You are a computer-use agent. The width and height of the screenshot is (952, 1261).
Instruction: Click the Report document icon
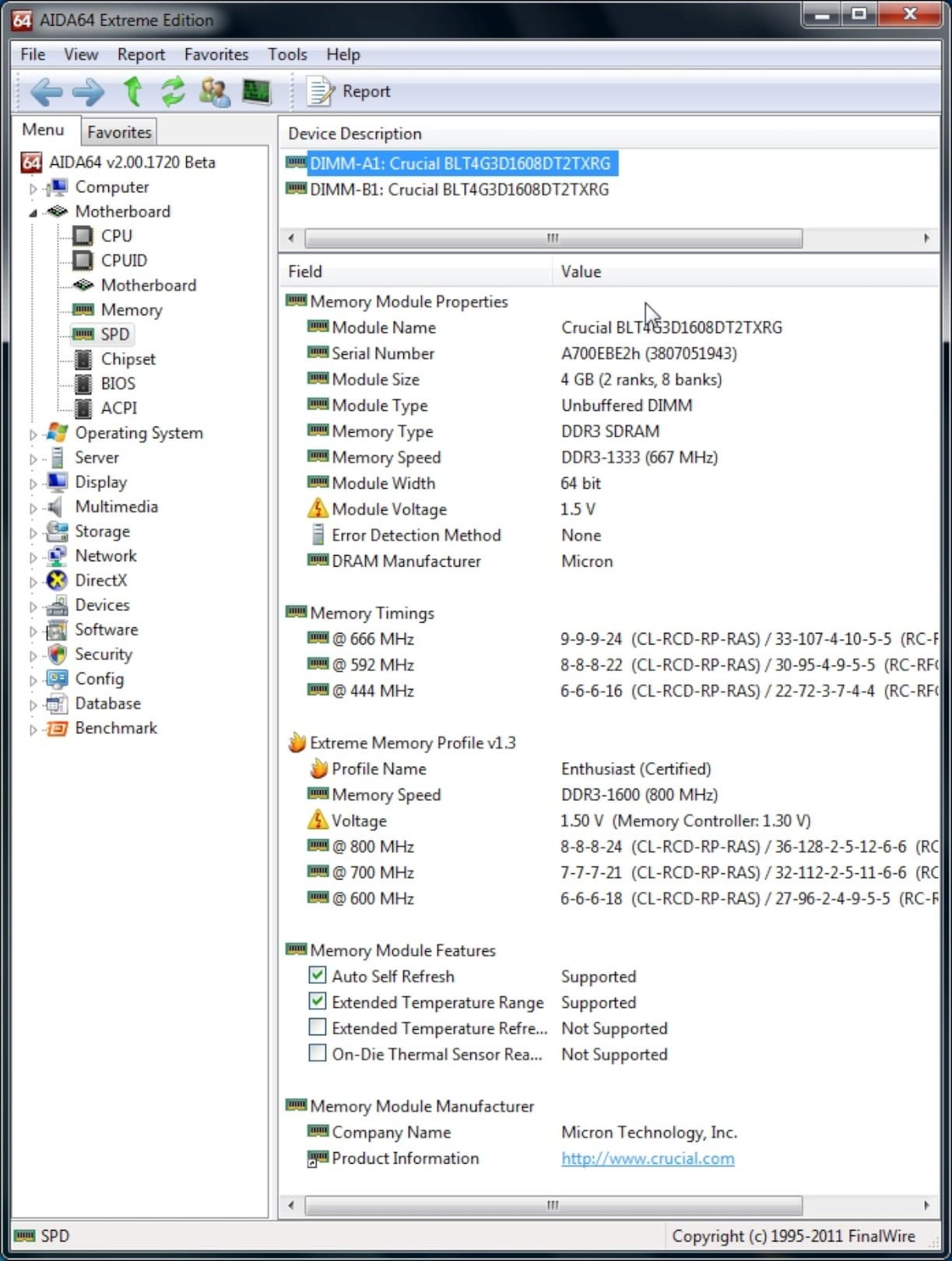click(x=319, y=91)
